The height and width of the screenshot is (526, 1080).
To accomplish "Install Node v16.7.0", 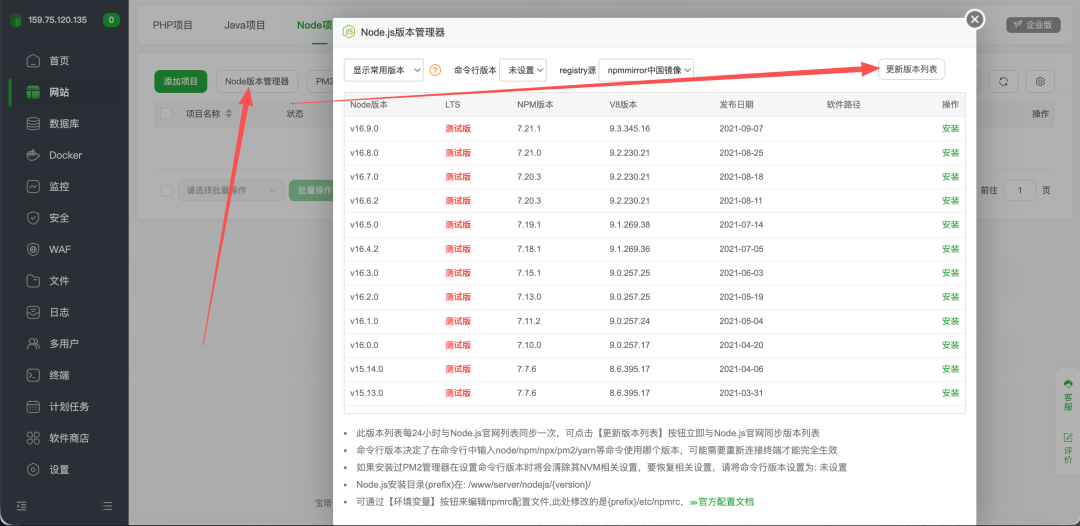I will (951, 177).
